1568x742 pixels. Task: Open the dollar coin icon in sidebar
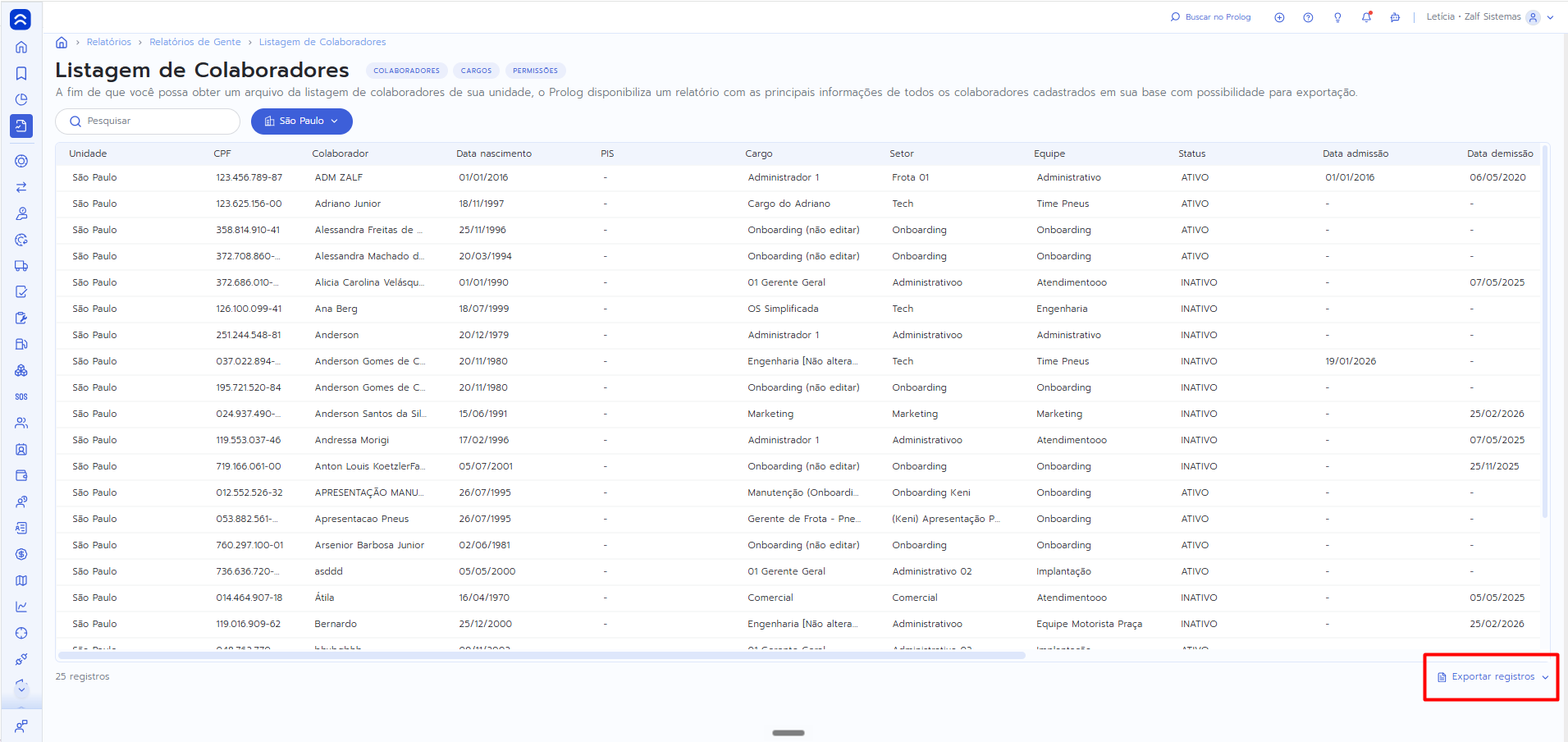coord(21,555)
